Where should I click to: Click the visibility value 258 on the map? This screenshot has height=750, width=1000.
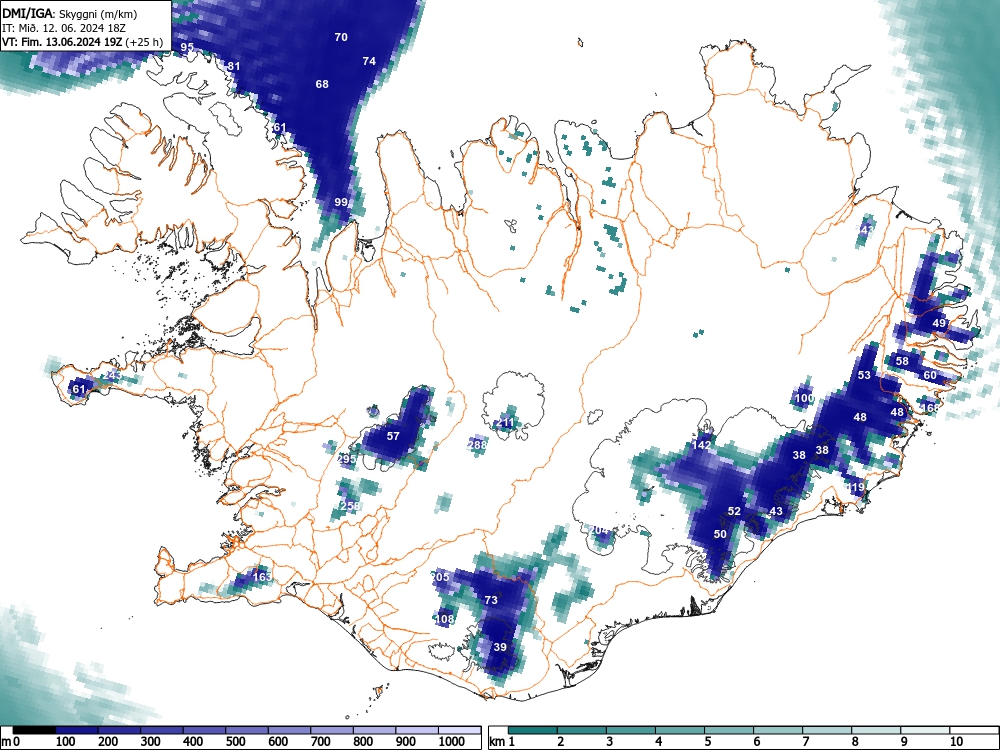pyautogui.click(x=351, y=506)
